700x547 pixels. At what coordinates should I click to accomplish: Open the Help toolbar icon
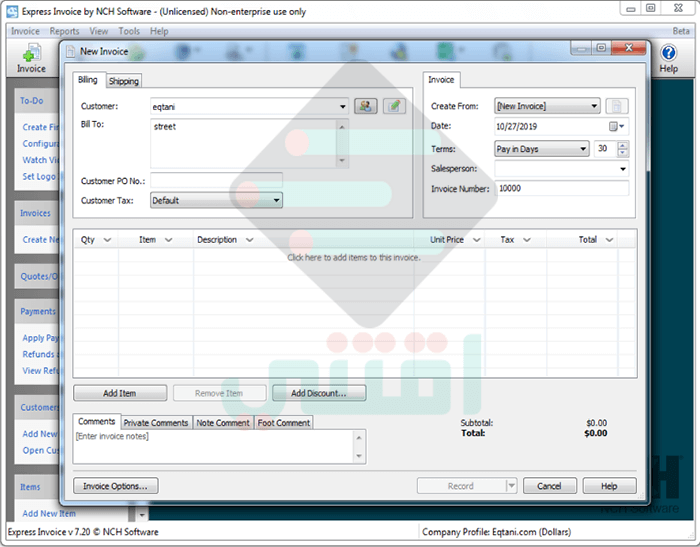point(668,58)
